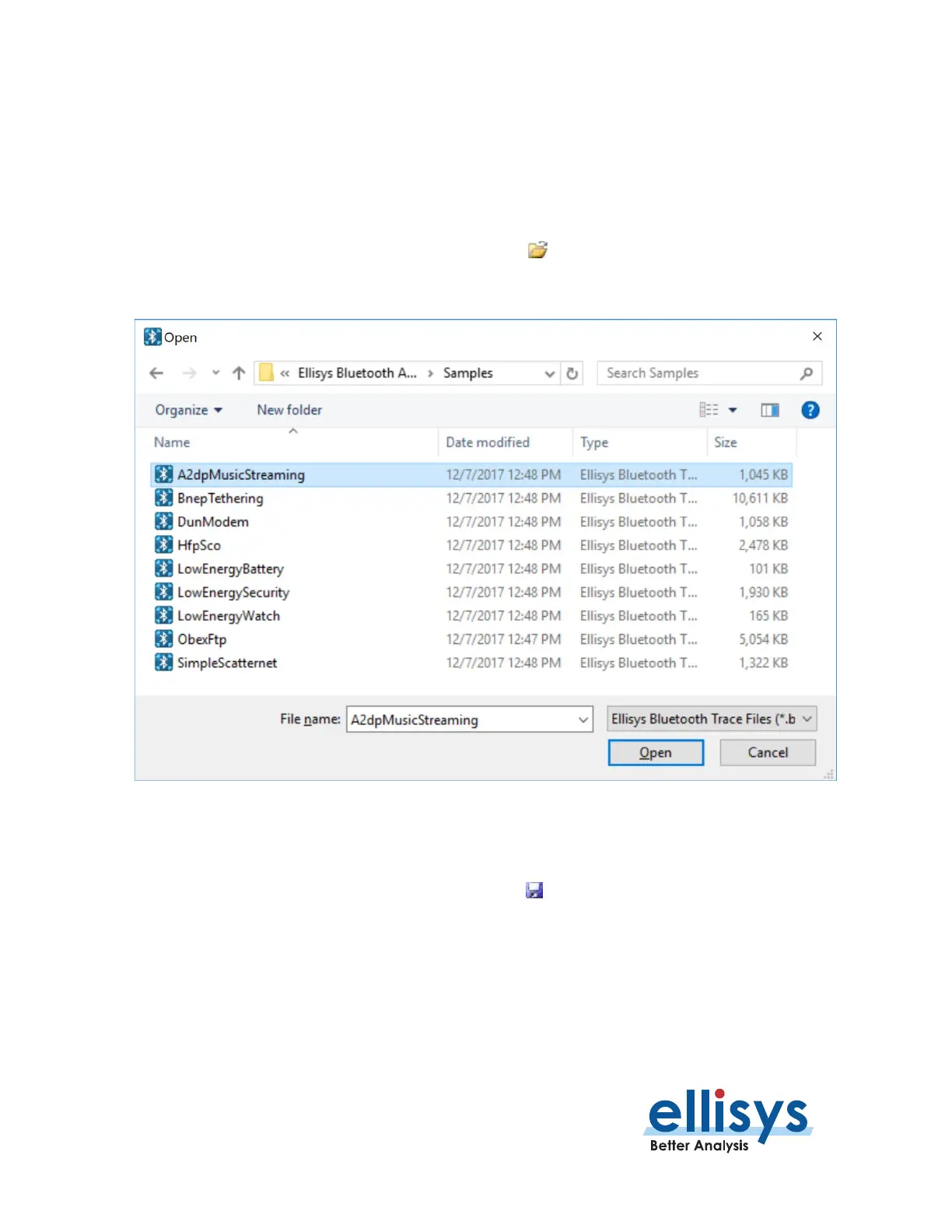Select the LowEnergyWatch file
Image resolution: width=952 pixels, height=1232 pixels.
471,615
